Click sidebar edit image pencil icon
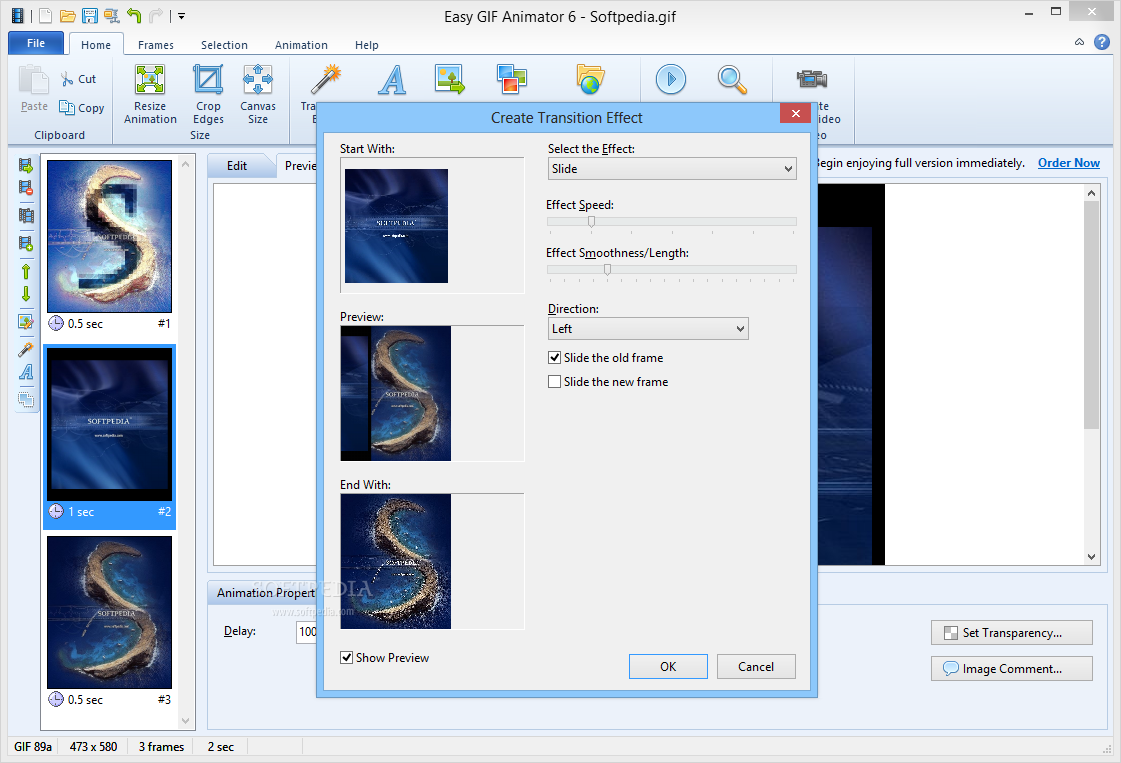The image size is (1121, 763). click(26, 322)
